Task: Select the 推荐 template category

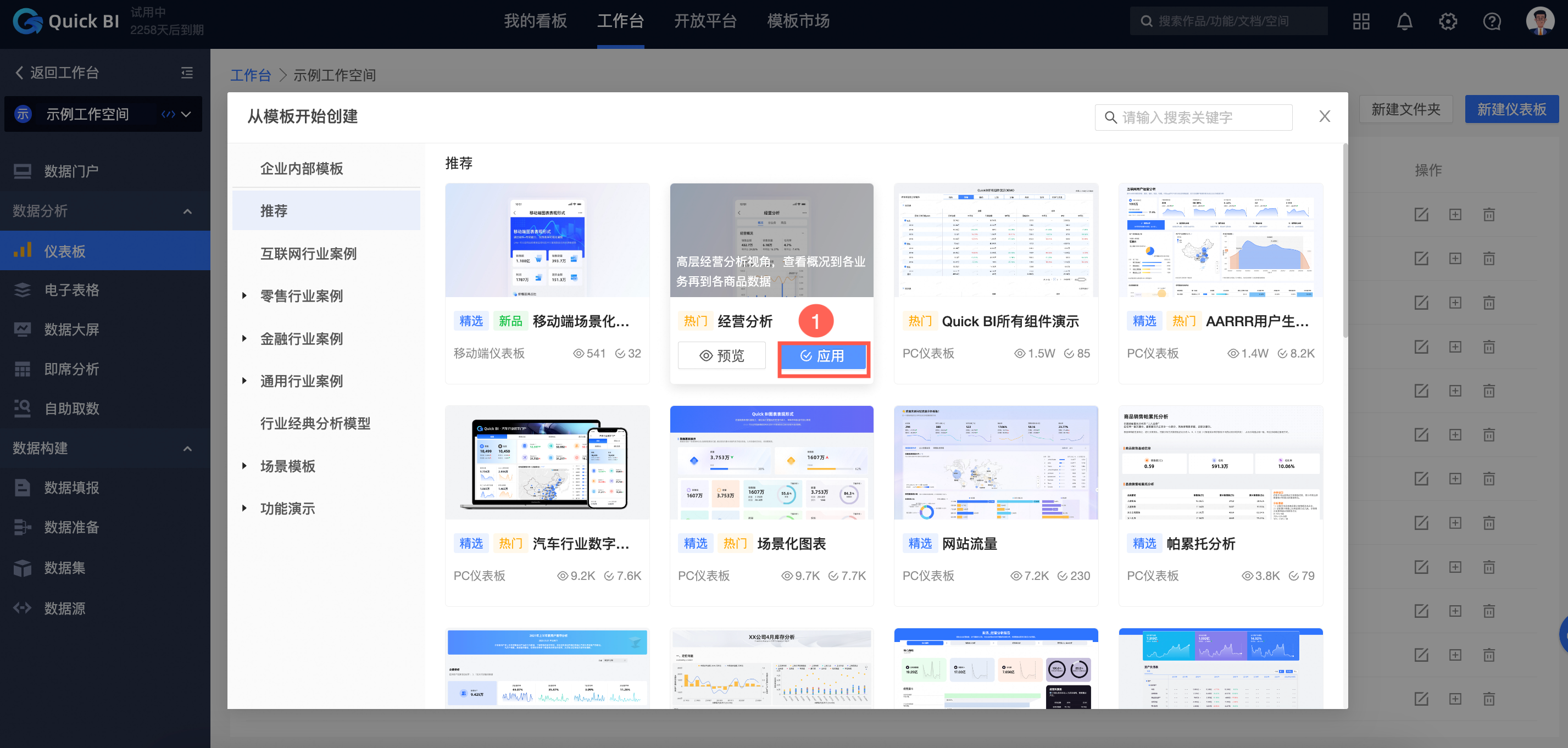Action: (x=272, y=210)
